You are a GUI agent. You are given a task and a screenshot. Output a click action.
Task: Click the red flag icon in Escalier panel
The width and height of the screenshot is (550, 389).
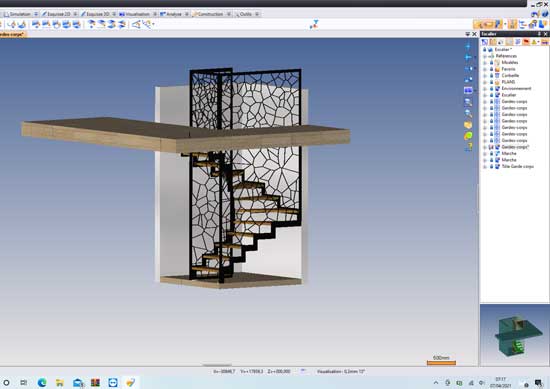point(526,42)
